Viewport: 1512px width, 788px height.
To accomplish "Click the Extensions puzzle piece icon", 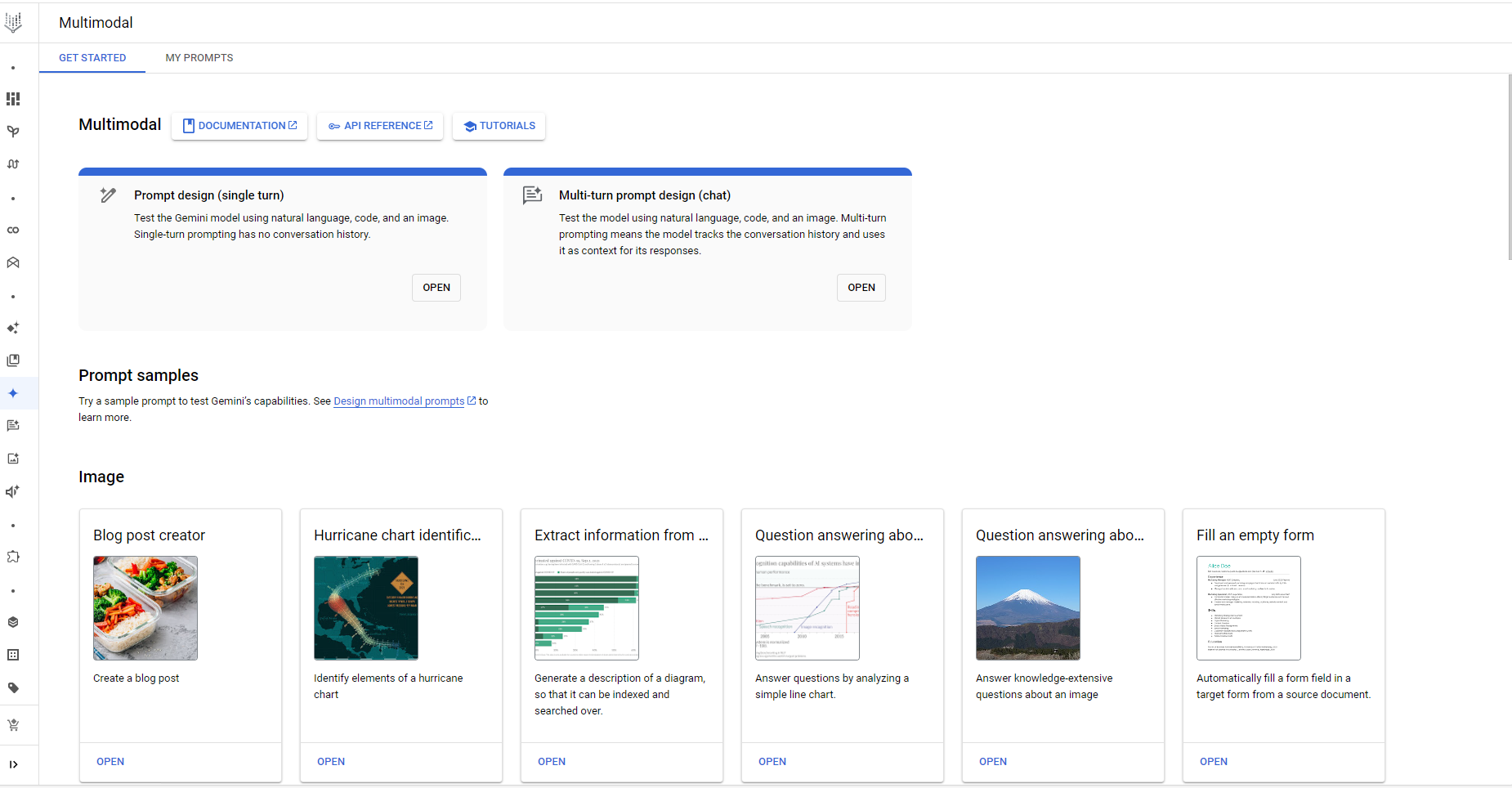I will point(13,557).
